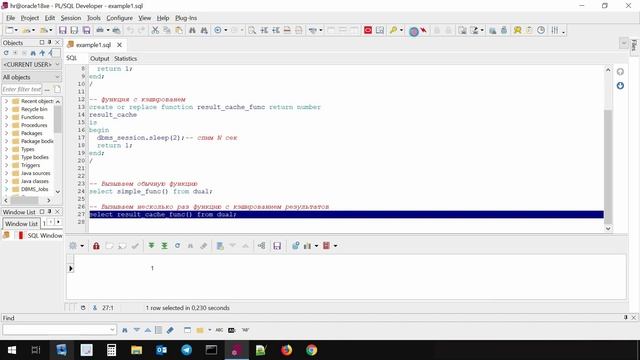Click the result cell with value 1
This screenshot has height=360, width=640.
click(152, 268)
